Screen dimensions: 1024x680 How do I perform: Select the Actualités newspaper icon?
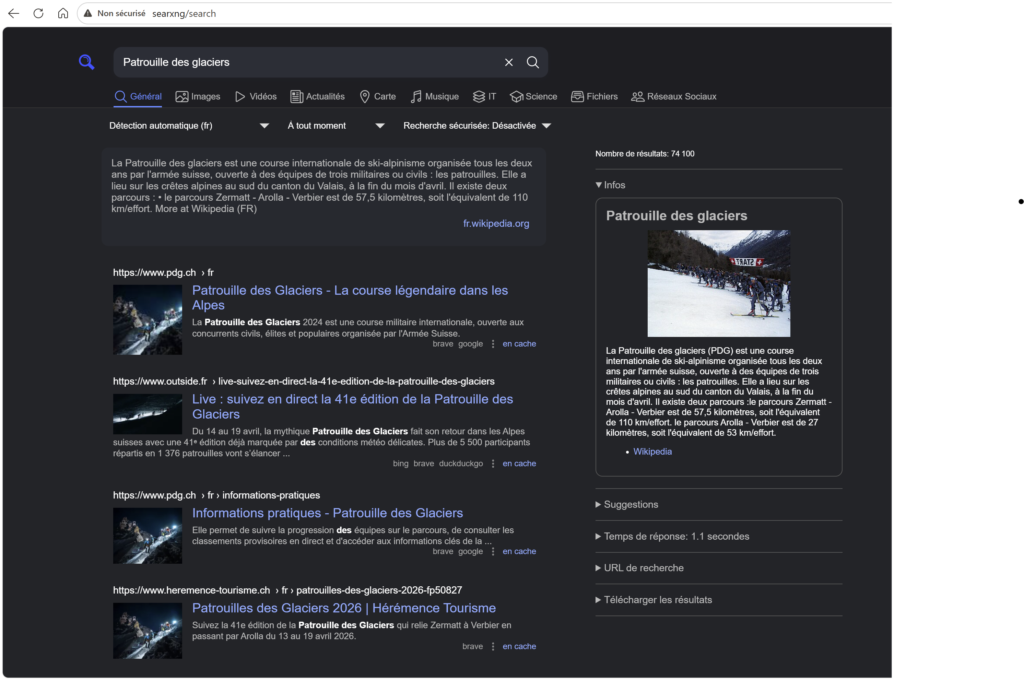point(298,96)
